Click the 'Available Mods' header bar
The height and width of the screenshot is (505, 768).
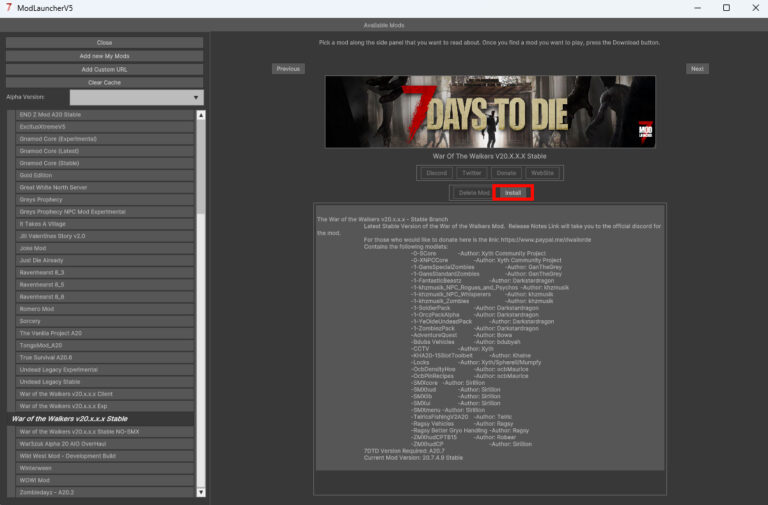pyautogui.click(x=384, y=25)
